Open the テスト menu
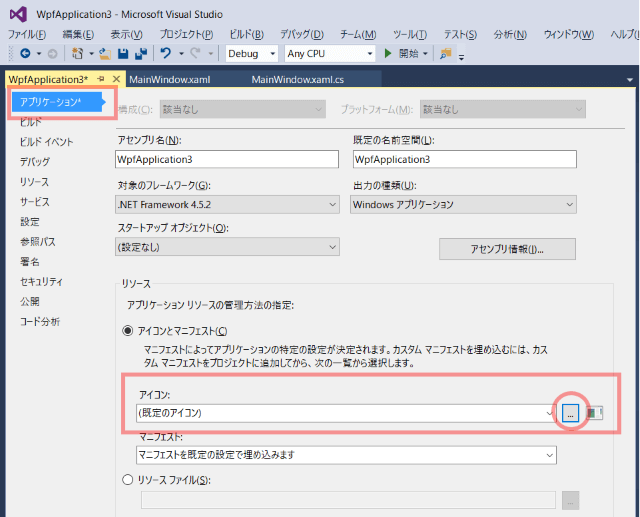This screenshot has width=640, height=517. point(460,34)
